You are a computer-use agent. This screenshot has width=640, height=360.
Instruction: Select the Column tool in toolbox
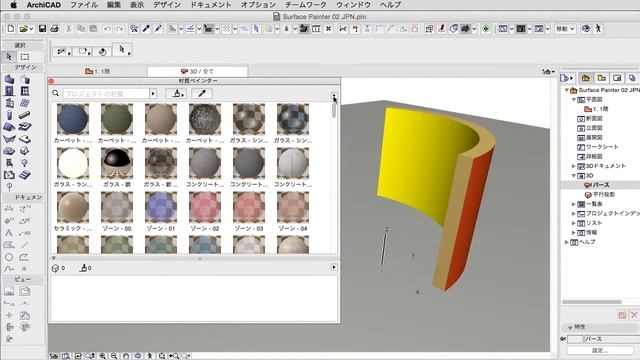[x=9, y=115]
